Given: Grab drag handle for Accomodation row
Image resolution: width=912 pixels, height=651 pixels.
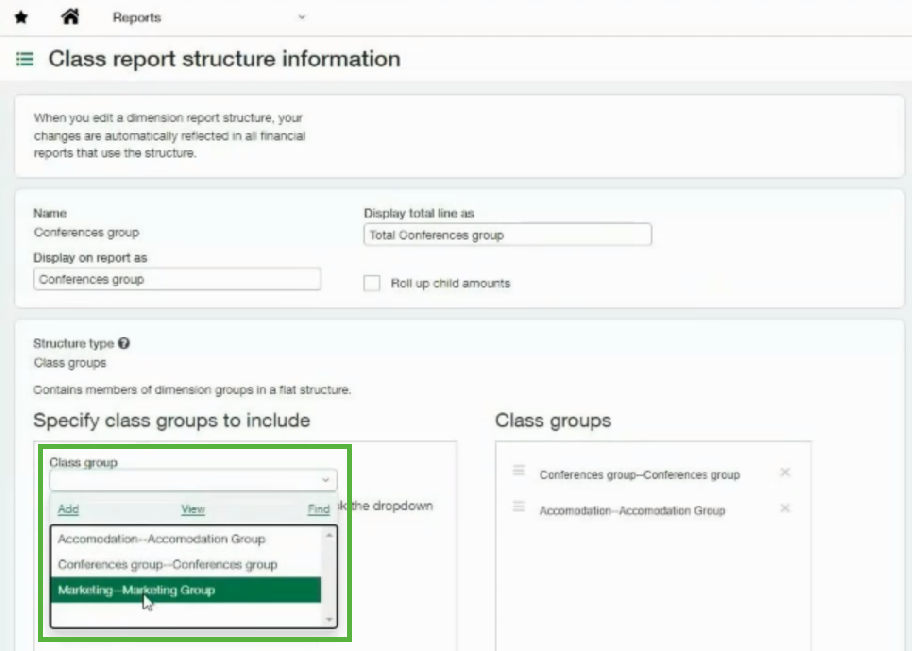Looking at the screenshot, I should point(519,507).
